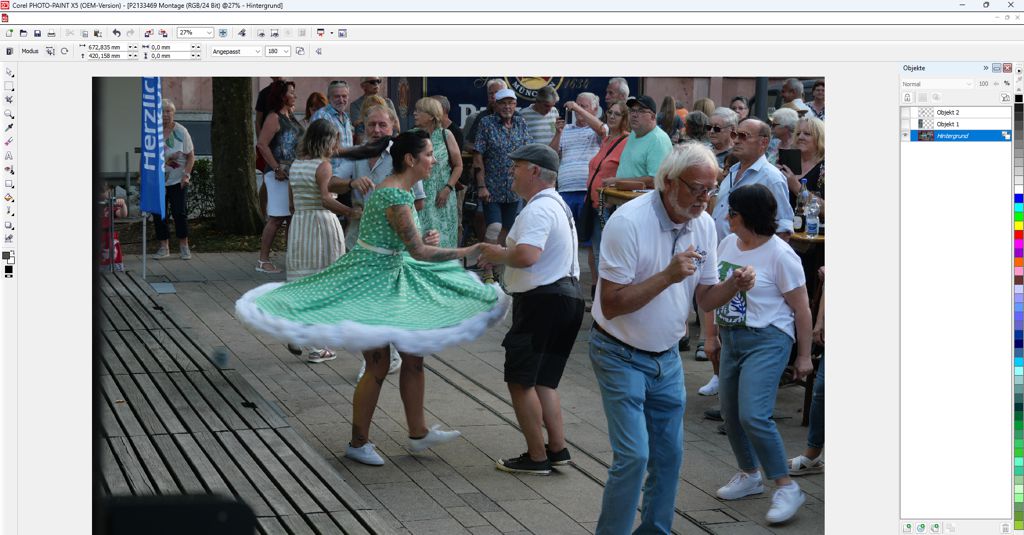Click the 672,835 mm width field
The width and height of the screenshot is (1024, 535).
(x=107, y=47)
